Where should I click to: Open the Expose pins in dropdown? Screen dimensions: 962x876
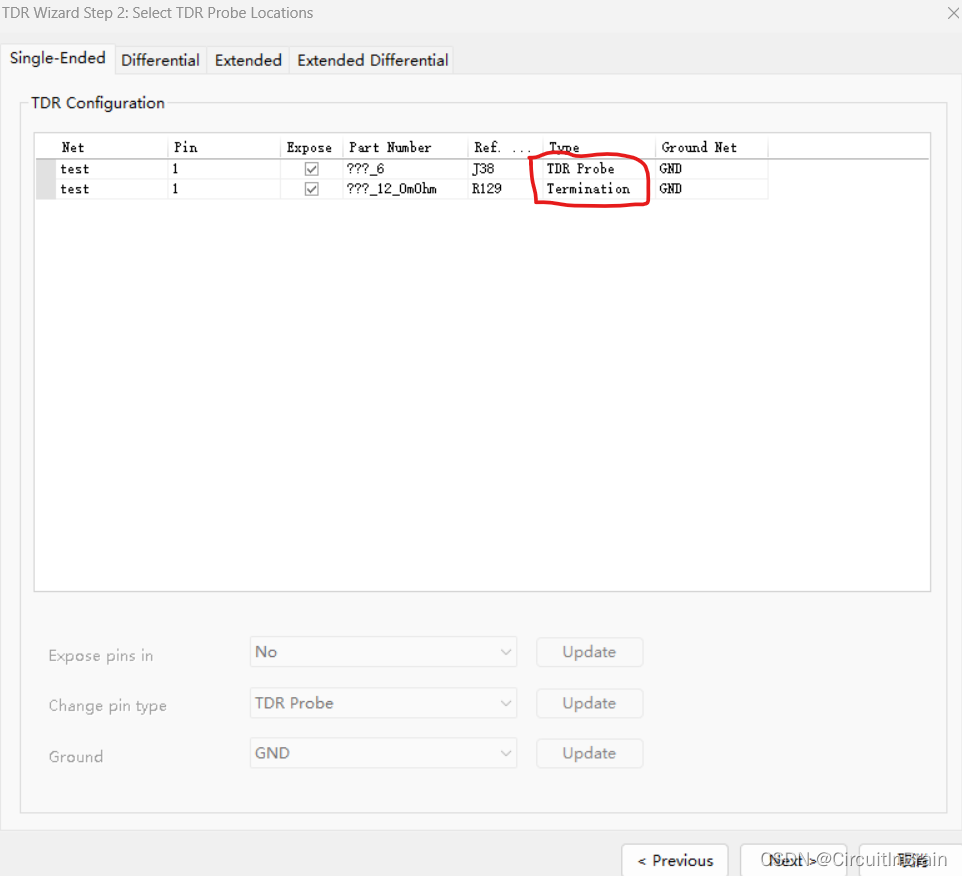click(x=383, y=652)
